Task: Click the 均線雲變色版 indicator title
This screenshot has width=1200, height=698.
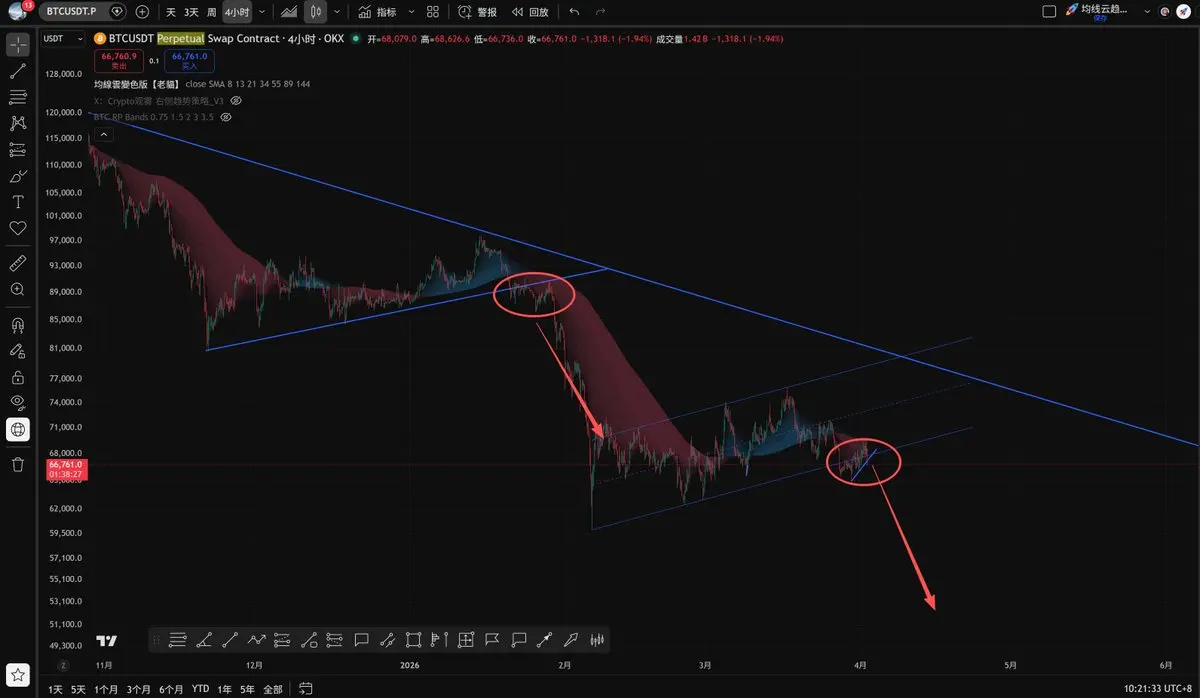Action: tap(137, 84)
